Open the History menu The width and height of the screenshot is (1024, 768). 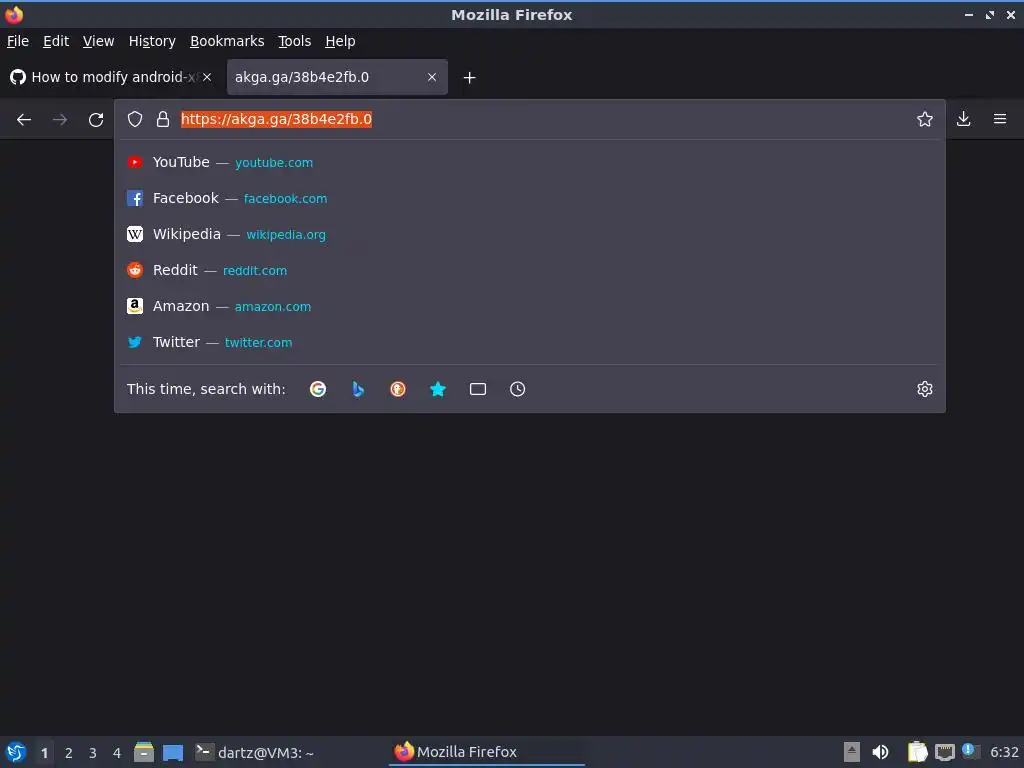pyautogui.click(x=152, y=41)
